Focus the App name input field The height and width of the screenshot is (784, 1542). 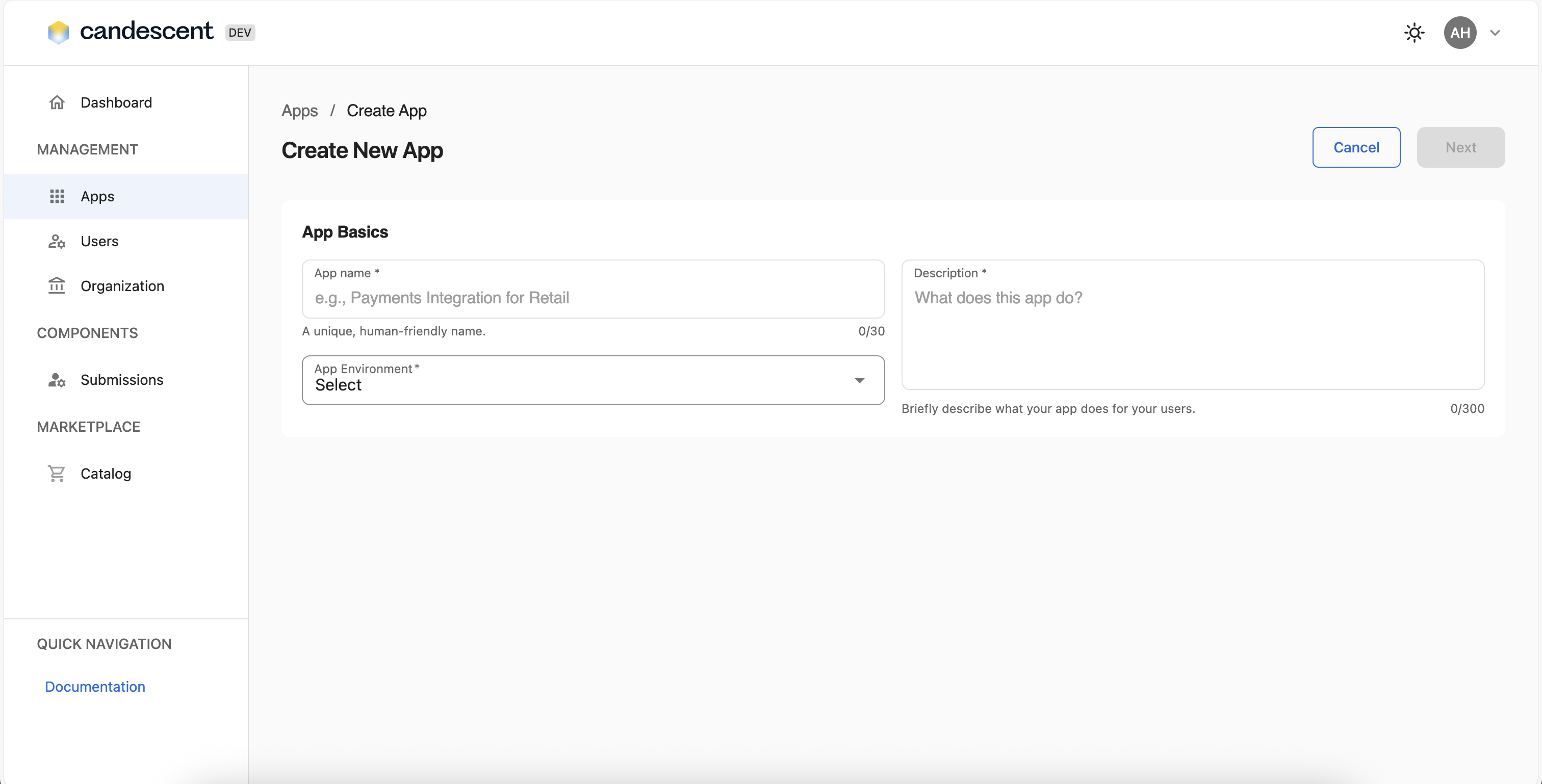[x=593, y=298]
